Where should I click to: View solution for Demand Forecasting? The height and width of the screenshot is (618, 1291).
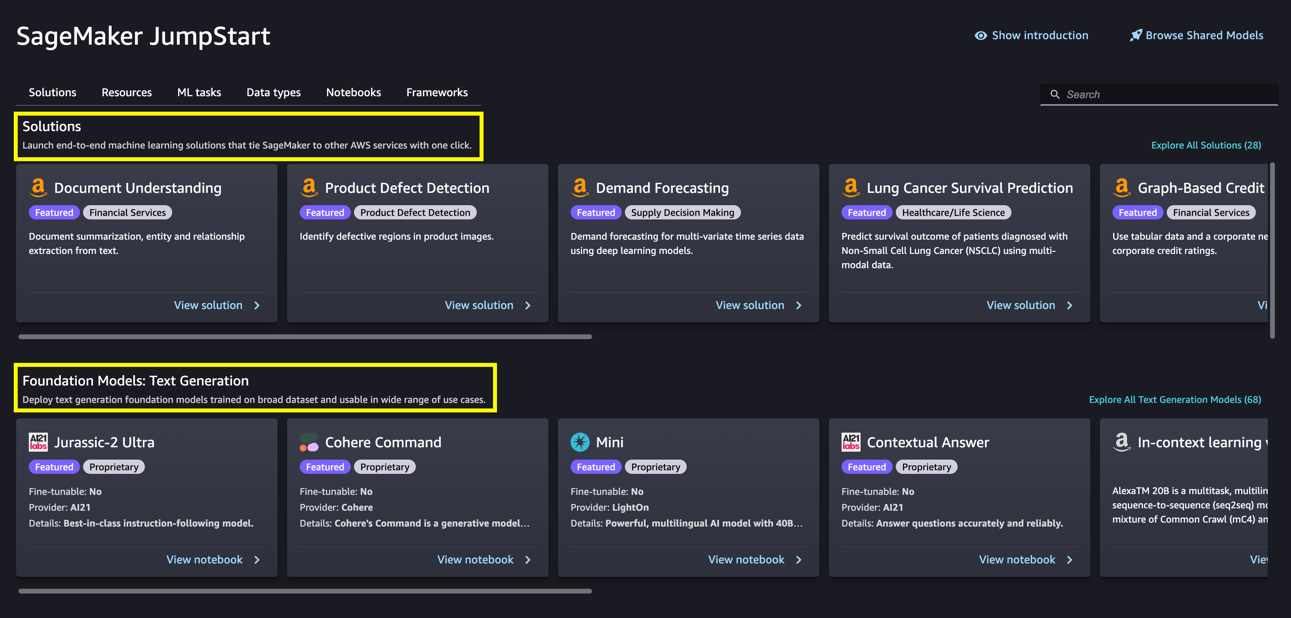[x=759, y=305]
